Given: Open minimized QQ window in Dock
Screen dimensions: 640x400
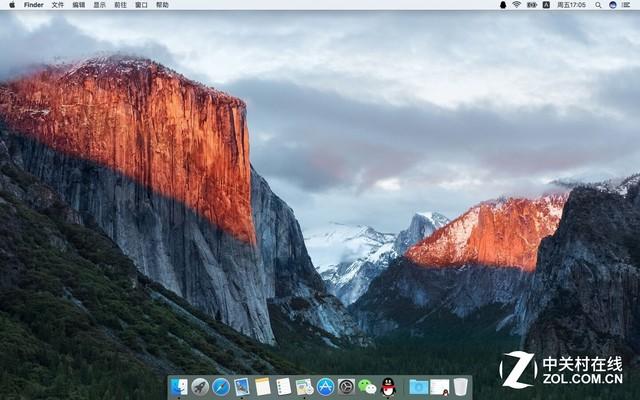Looking at the screenshot, I should point(440,387).
